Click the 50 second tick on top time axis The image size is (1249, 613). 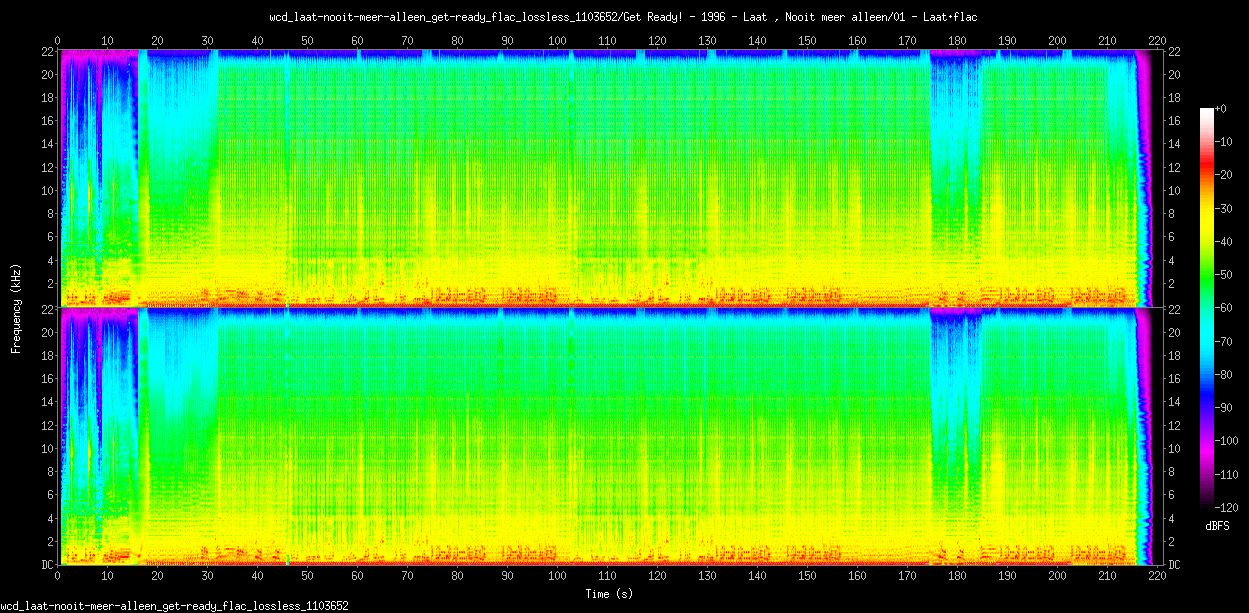pyautogui.click(x=307, y=40)
